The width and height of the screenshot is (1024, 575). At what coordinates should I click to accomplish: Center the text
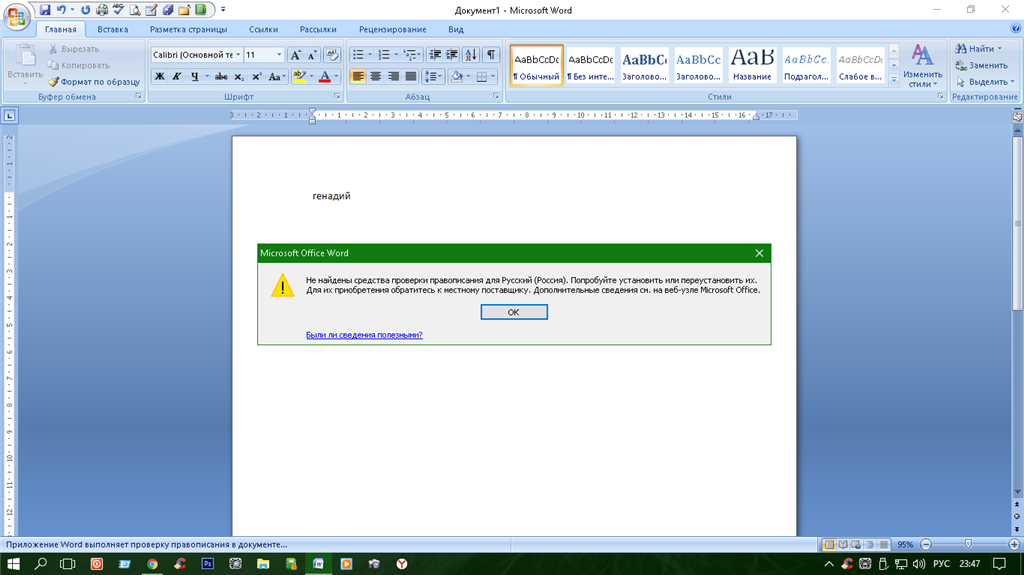[376, 76]
